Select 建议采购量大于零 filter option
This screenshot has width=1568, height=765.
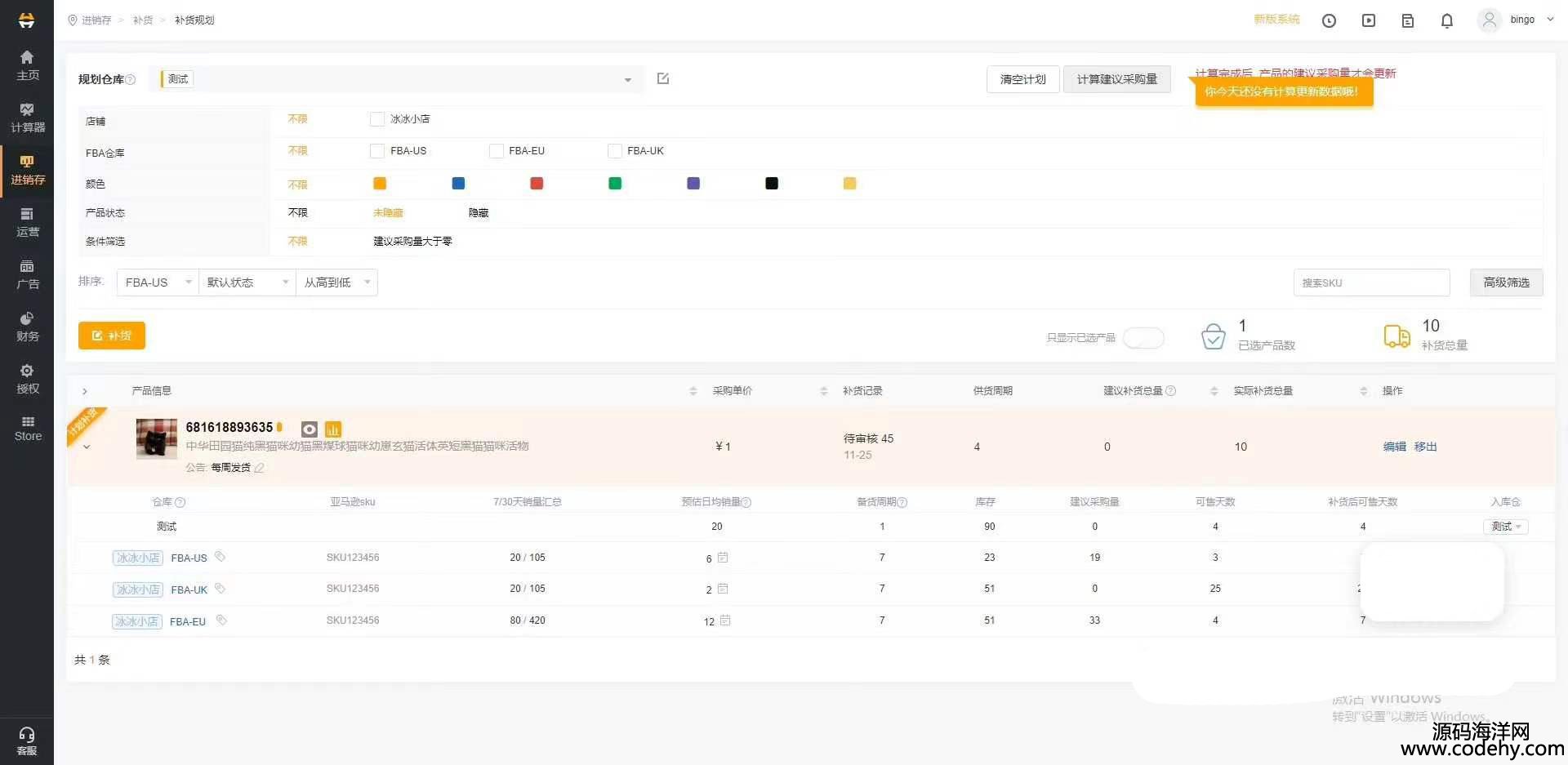(412, 242)
